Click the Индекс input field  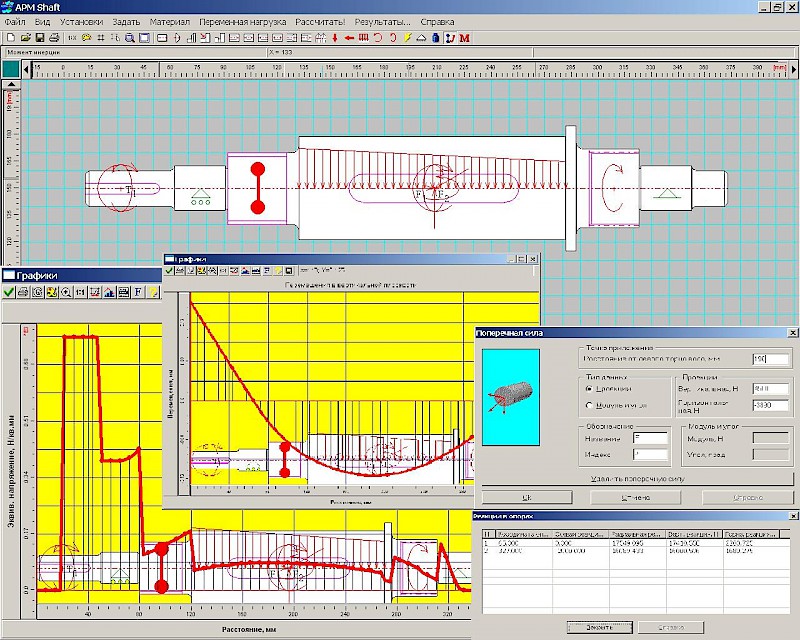[650, 454]
